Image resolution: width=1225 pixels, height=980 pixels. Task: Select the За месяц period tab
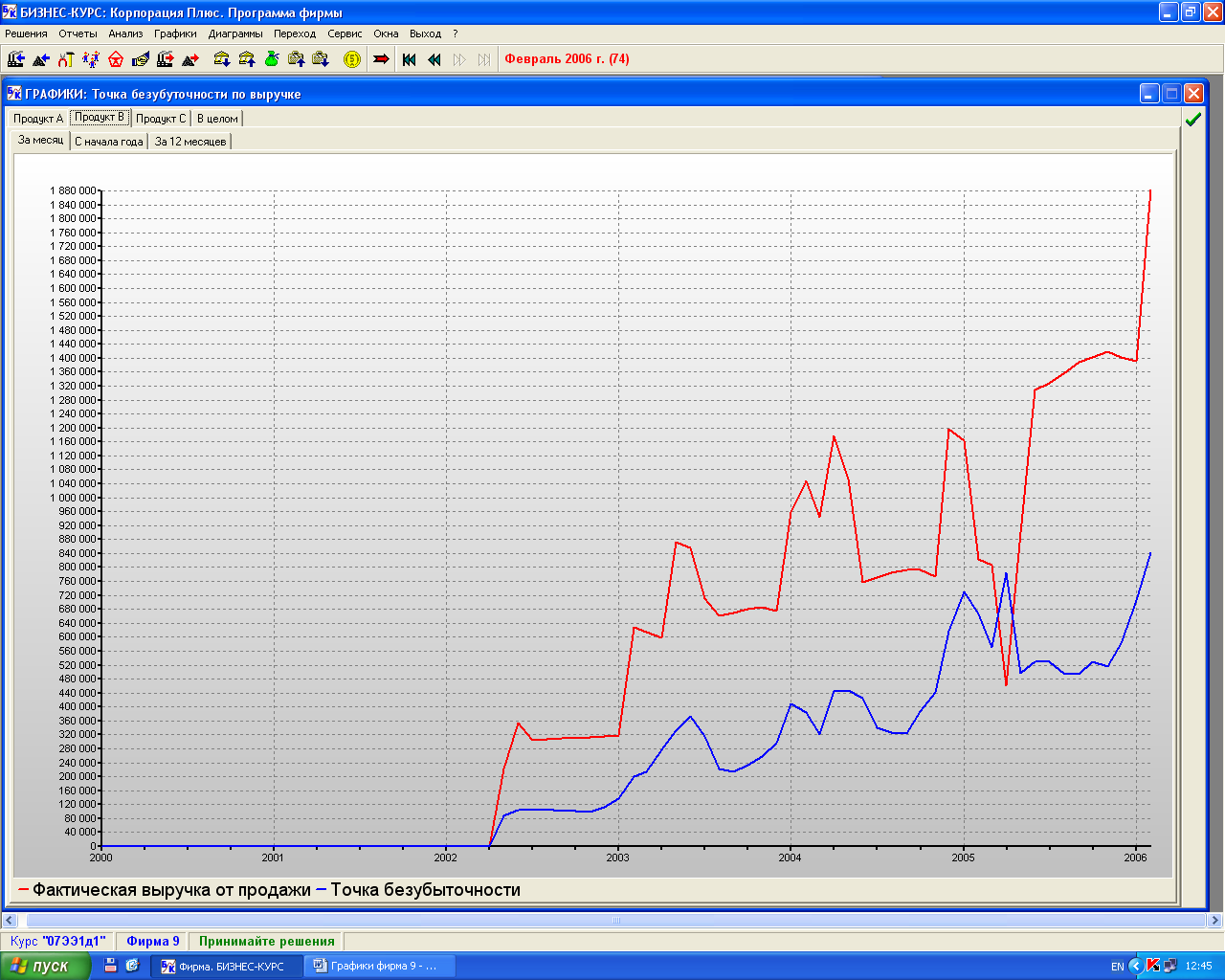(x=41, y=140)
